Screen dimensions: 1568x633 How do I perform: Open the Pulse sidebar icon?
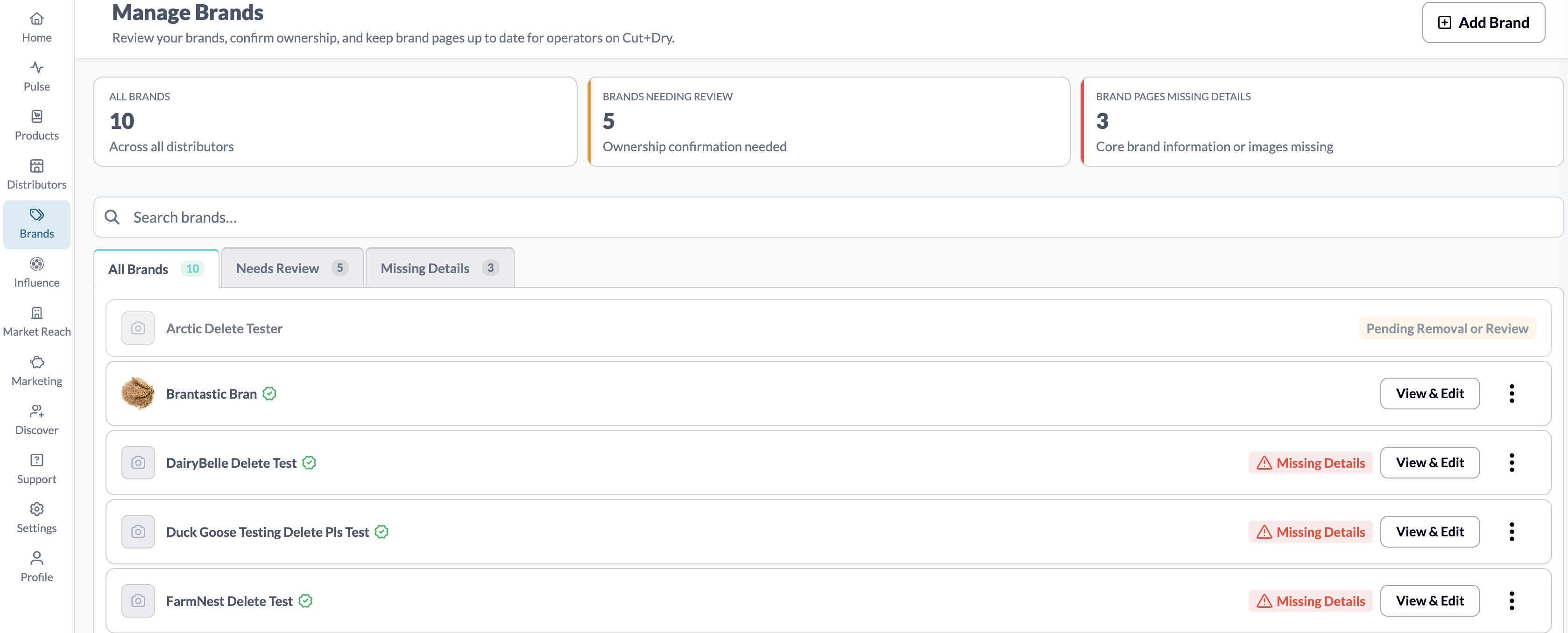(x=36, y=68)
